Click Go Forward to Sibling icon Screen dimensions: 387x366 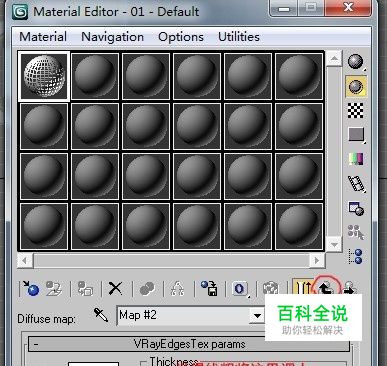349,288
